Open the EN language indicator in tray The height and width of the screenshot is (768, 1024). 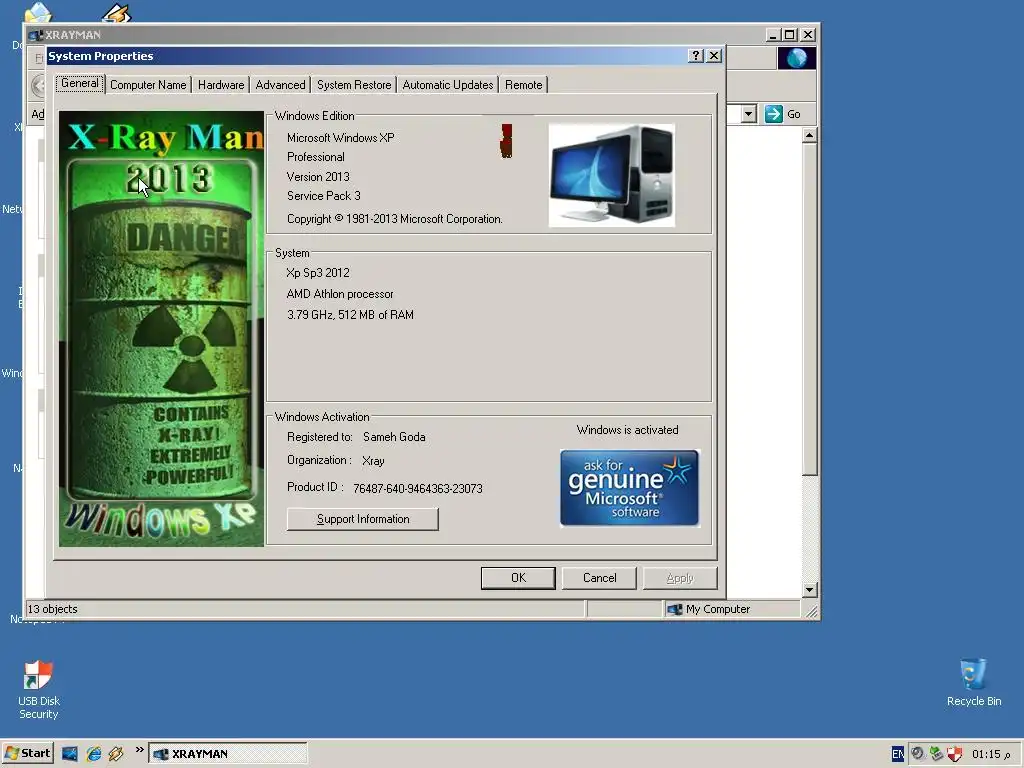[898, 754]
